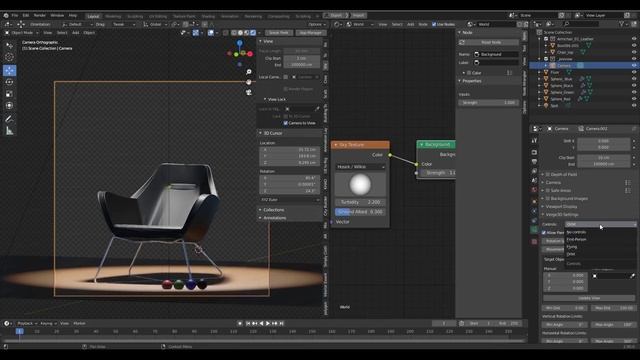Activate the Move tool in viewport toolbar
640x360 pixels.
click(x=9, y=70)
